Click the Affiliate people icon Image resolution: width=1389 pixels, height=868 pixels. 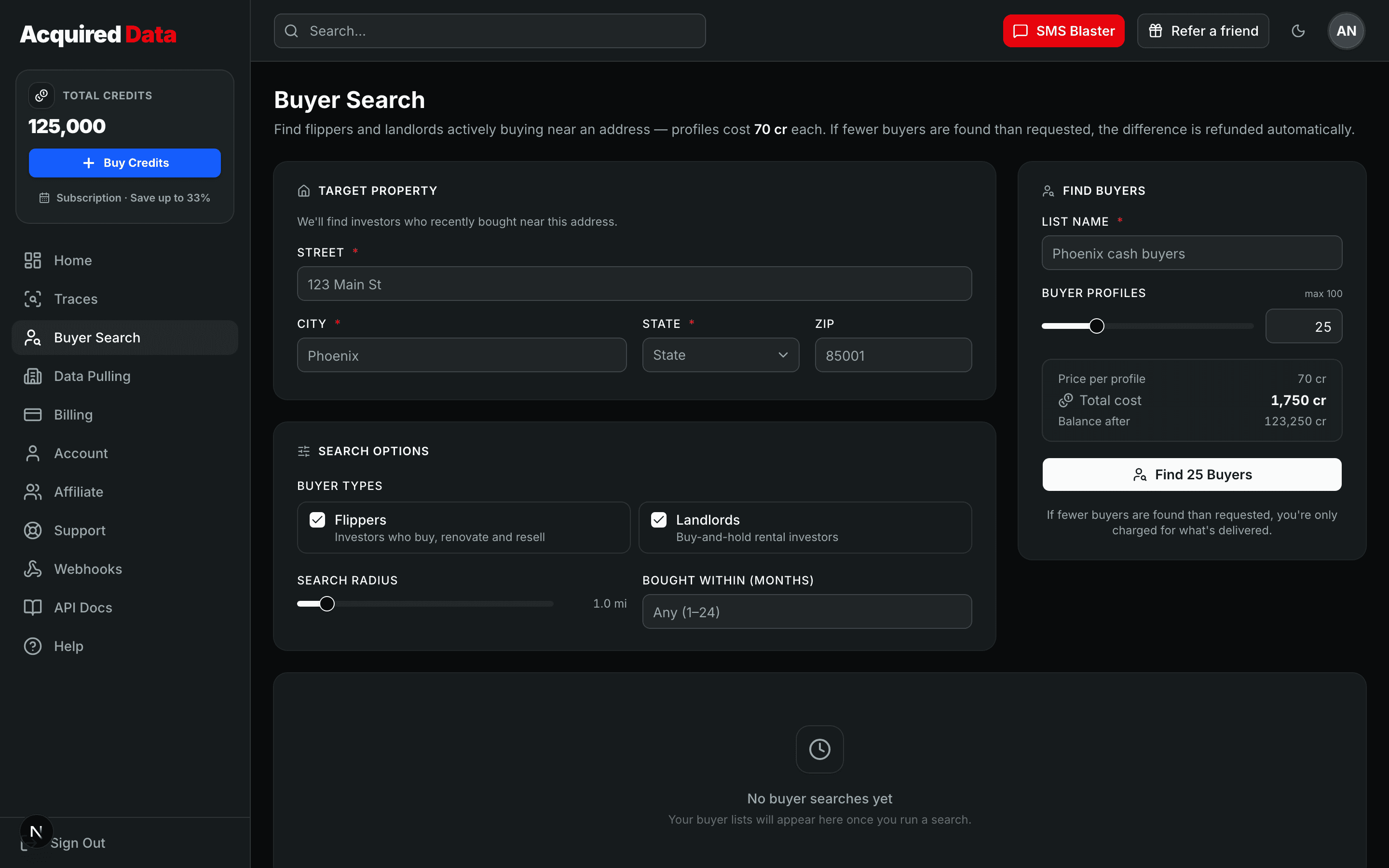33,492
